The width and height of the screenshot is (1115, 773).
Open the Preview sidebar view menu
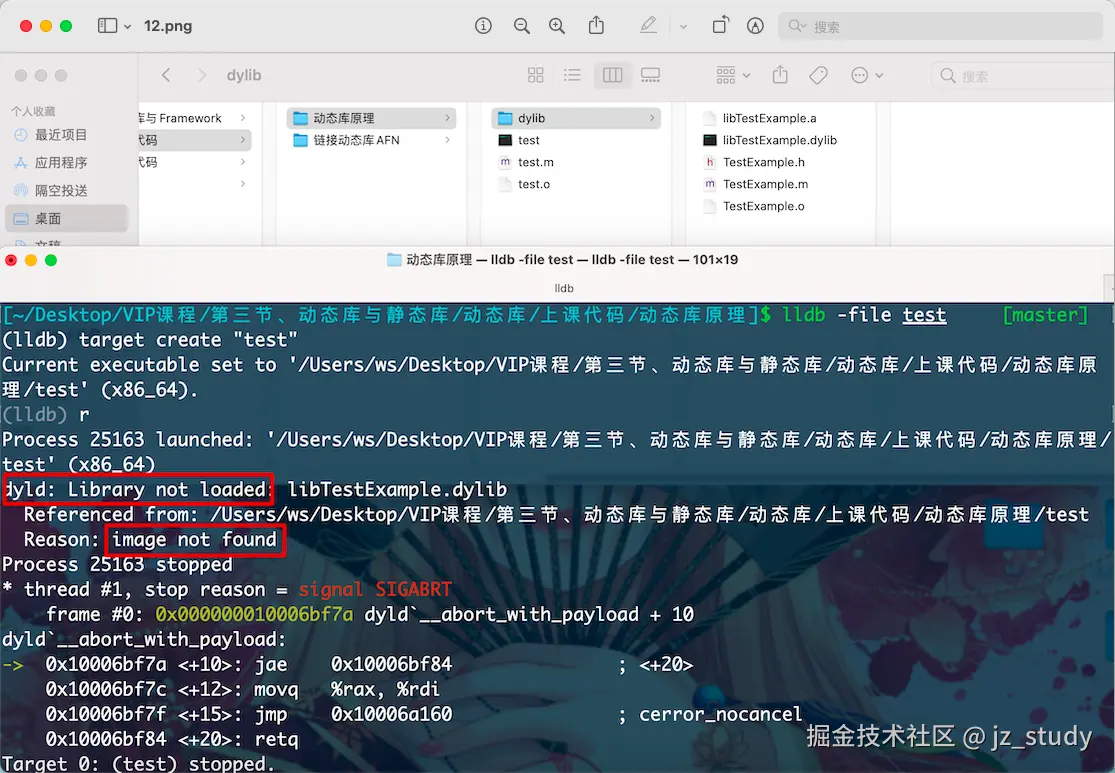[114, 26]
